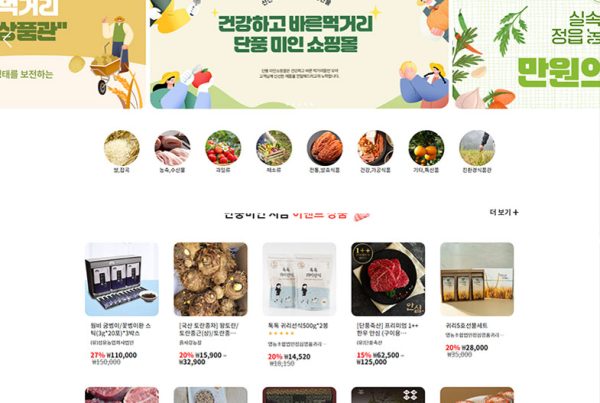Click the previous banner arrow on carousel
The image size is (600, 403).
point(7,40)
